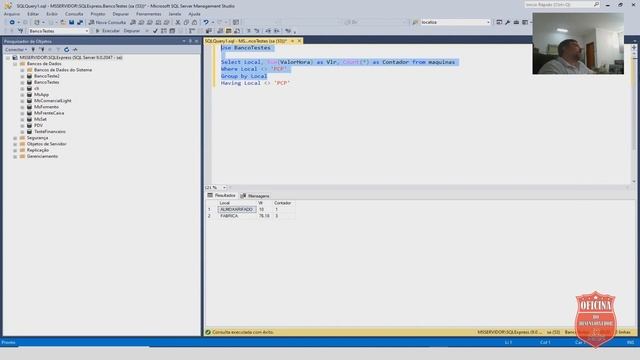Select the MsSat database
640x360 pixels.
pos(40,119)
